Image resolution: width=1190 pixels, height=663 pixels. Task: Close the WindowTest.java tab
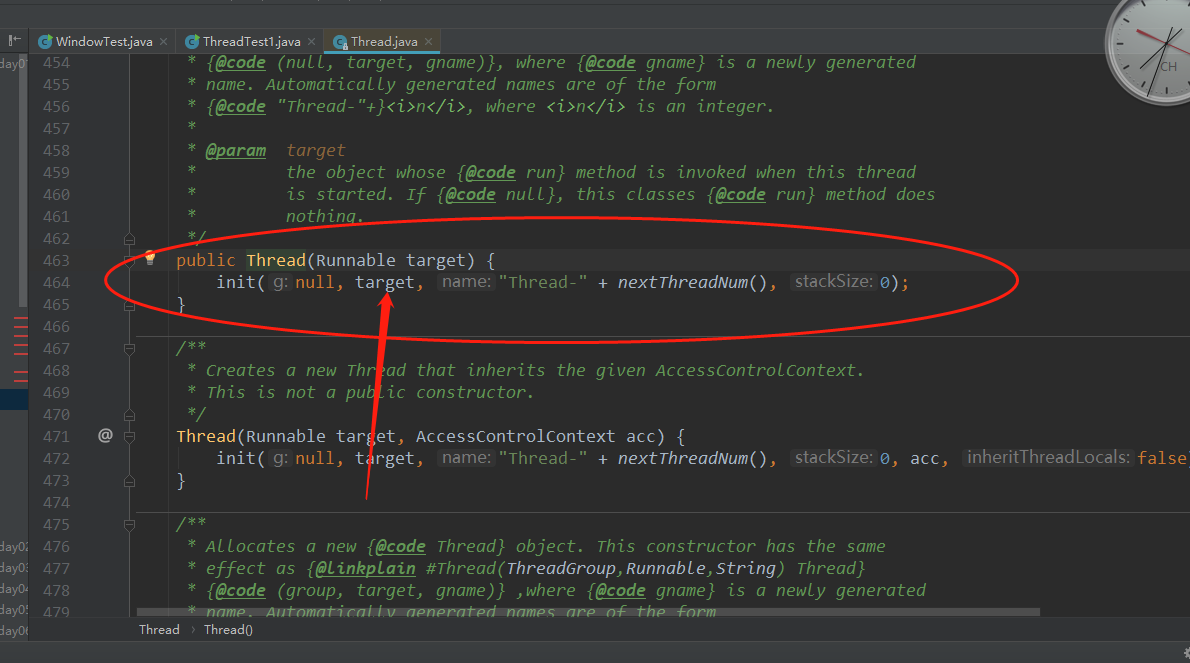[163, 42]
